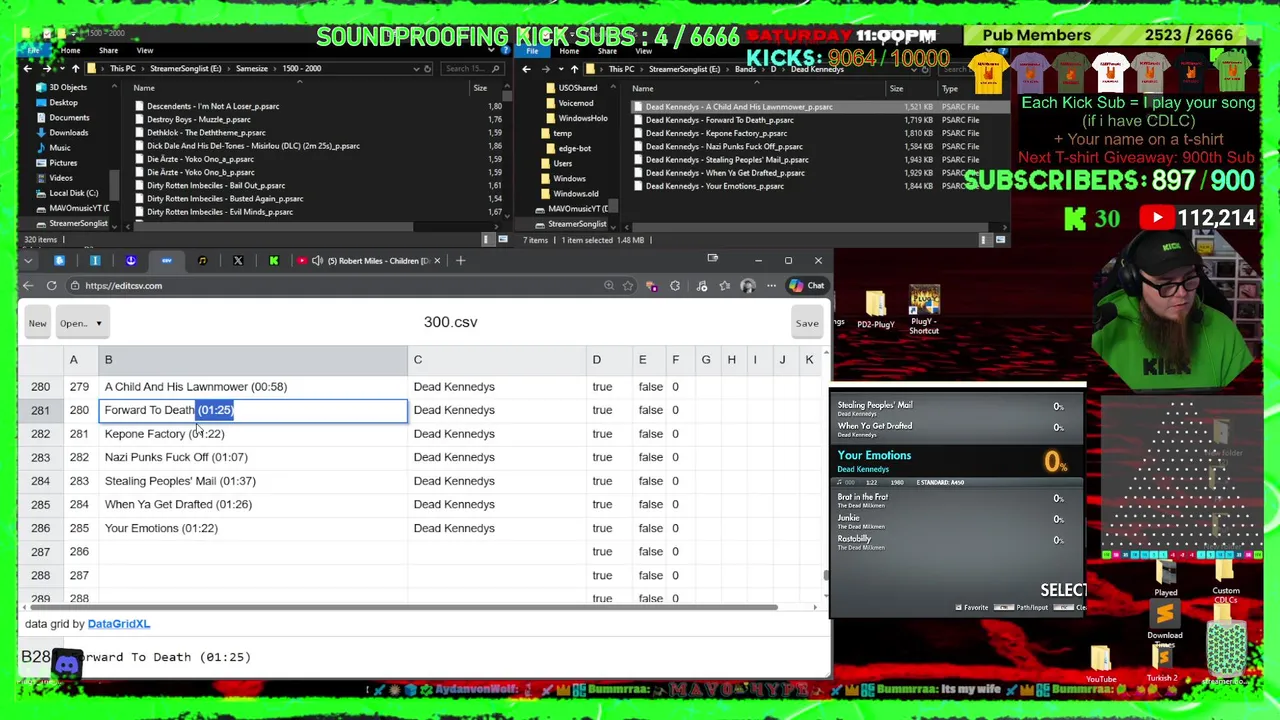Select cell 'Your Emotions (01:22)'
The height and width of the screenshot is (720, 1280).
coord(252,528)
